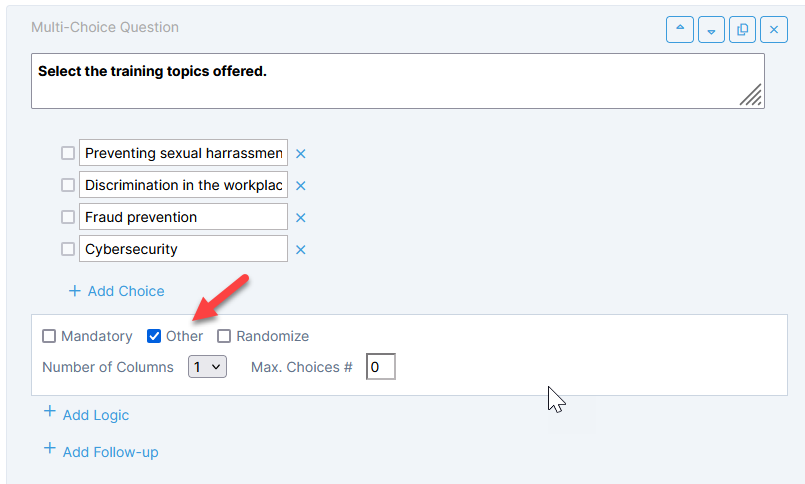
Task: Delete the Multi-Choice Question with X icon
Action: 773,30
